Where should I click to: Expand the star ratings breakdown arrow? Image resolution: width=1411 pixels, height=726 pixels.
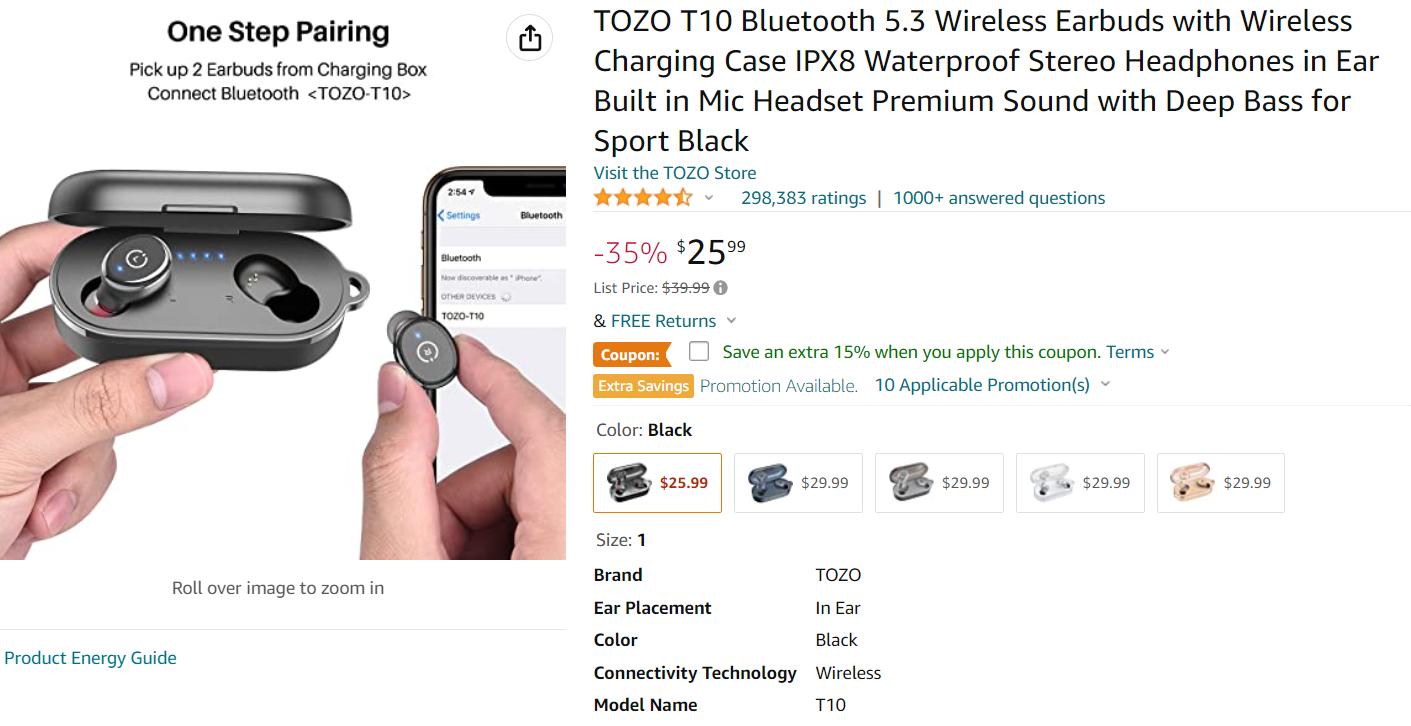[x=709, y=198]
